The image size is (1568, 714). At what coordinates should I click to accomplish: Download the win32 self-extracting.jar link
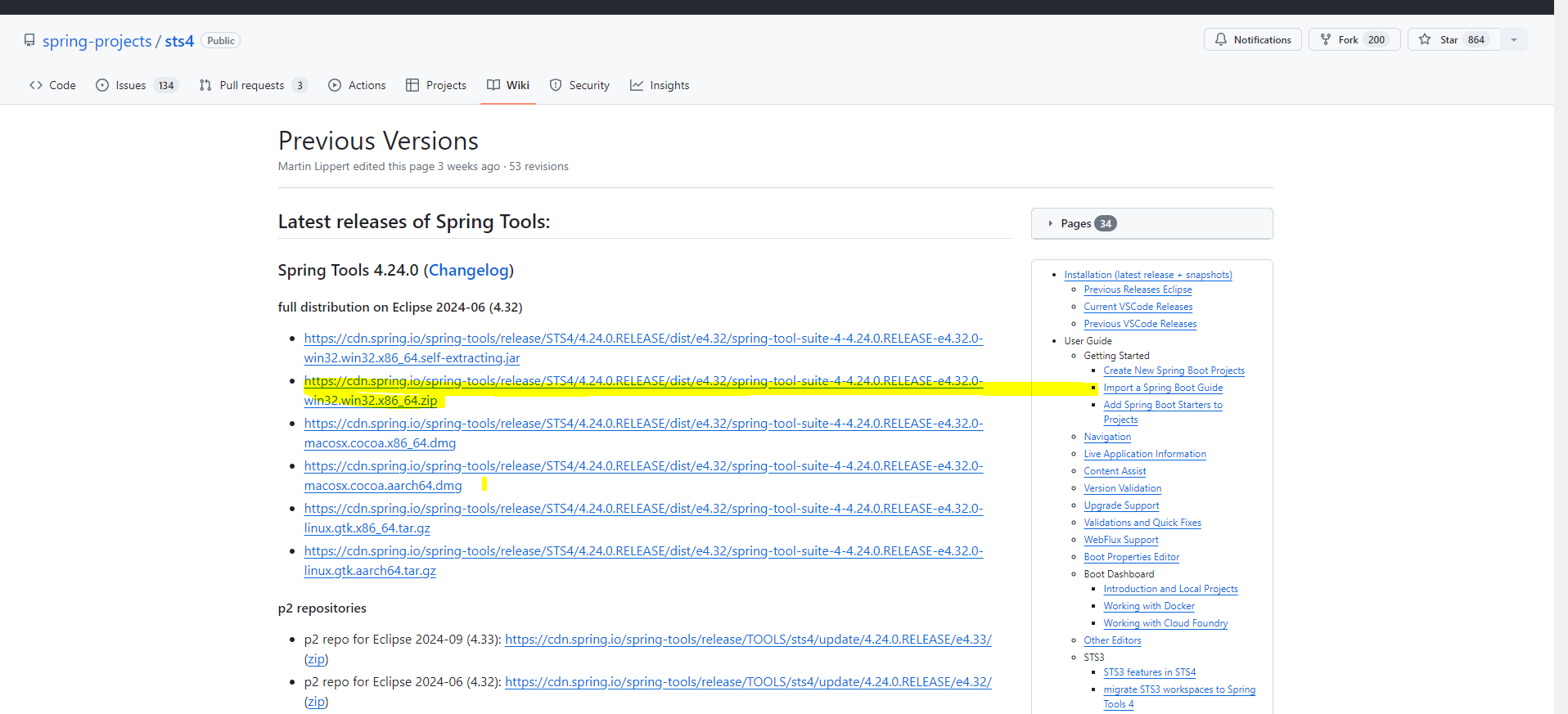pyautogui.click(x=643, y=348)
